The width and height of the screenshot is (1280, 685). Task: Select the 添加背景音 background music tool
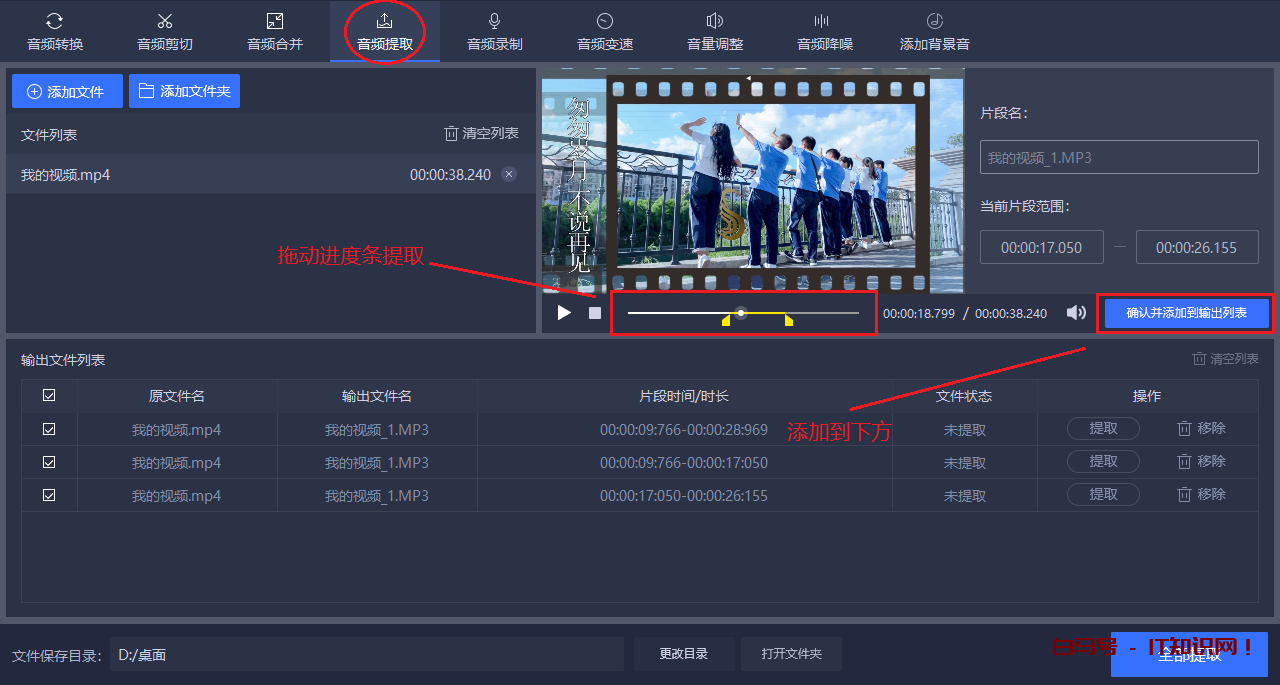pyautogui.click(x=935, y=32)
